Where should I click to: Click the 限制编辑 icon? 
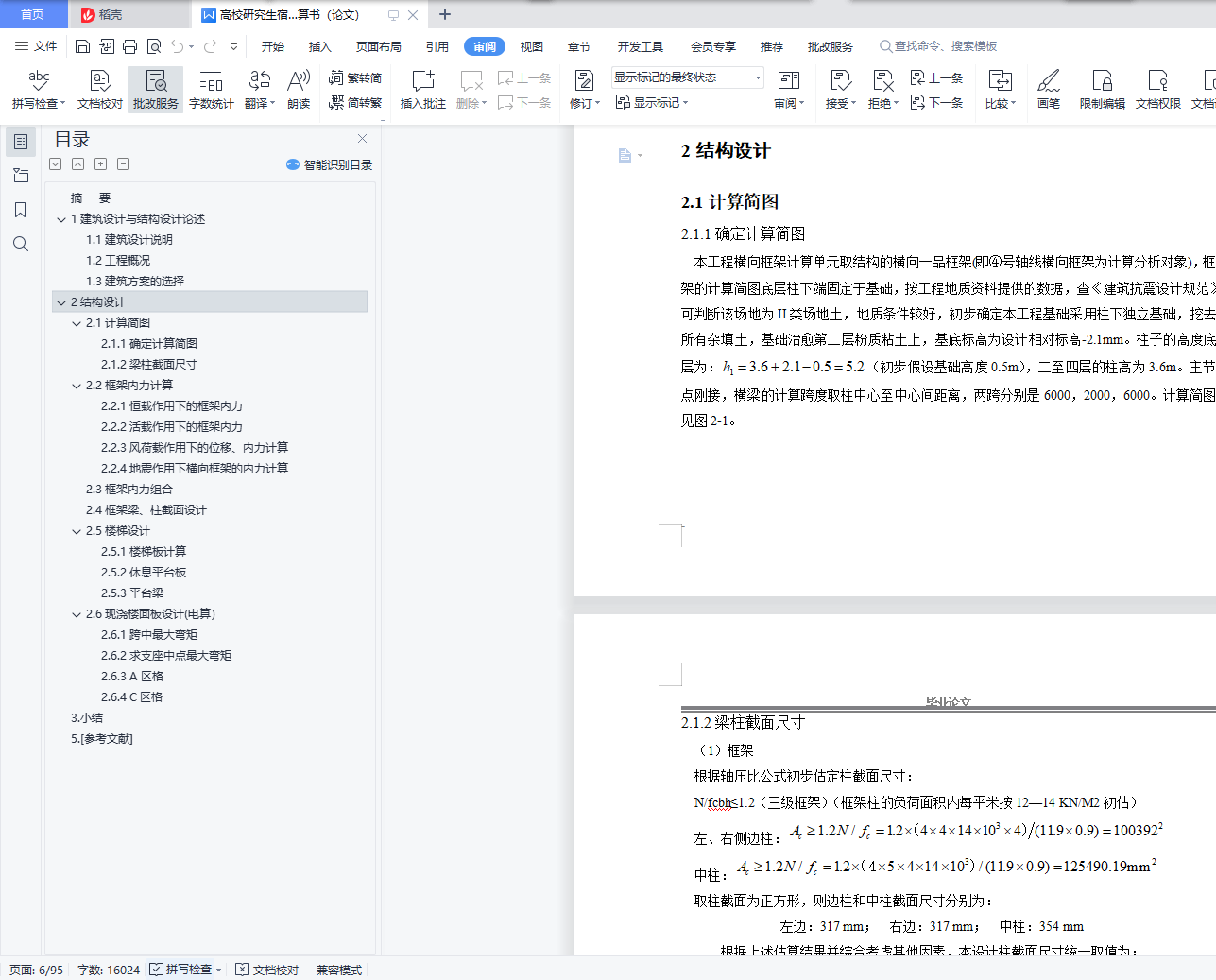[1103, 90]
